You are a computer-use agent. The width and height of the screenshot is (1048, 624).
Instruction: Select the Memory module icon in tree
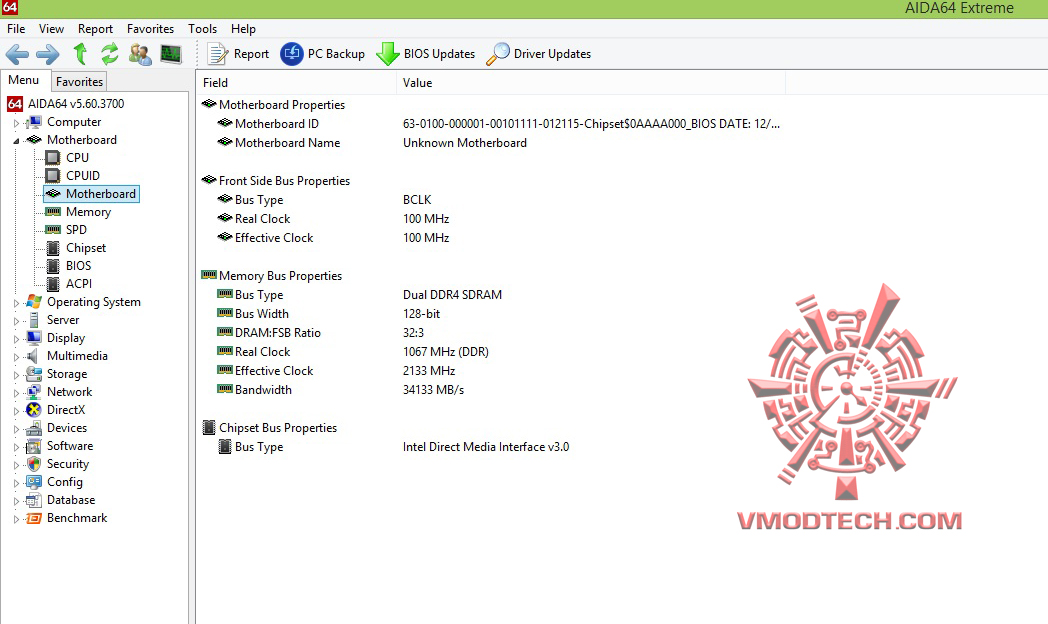tap(53, 212)
